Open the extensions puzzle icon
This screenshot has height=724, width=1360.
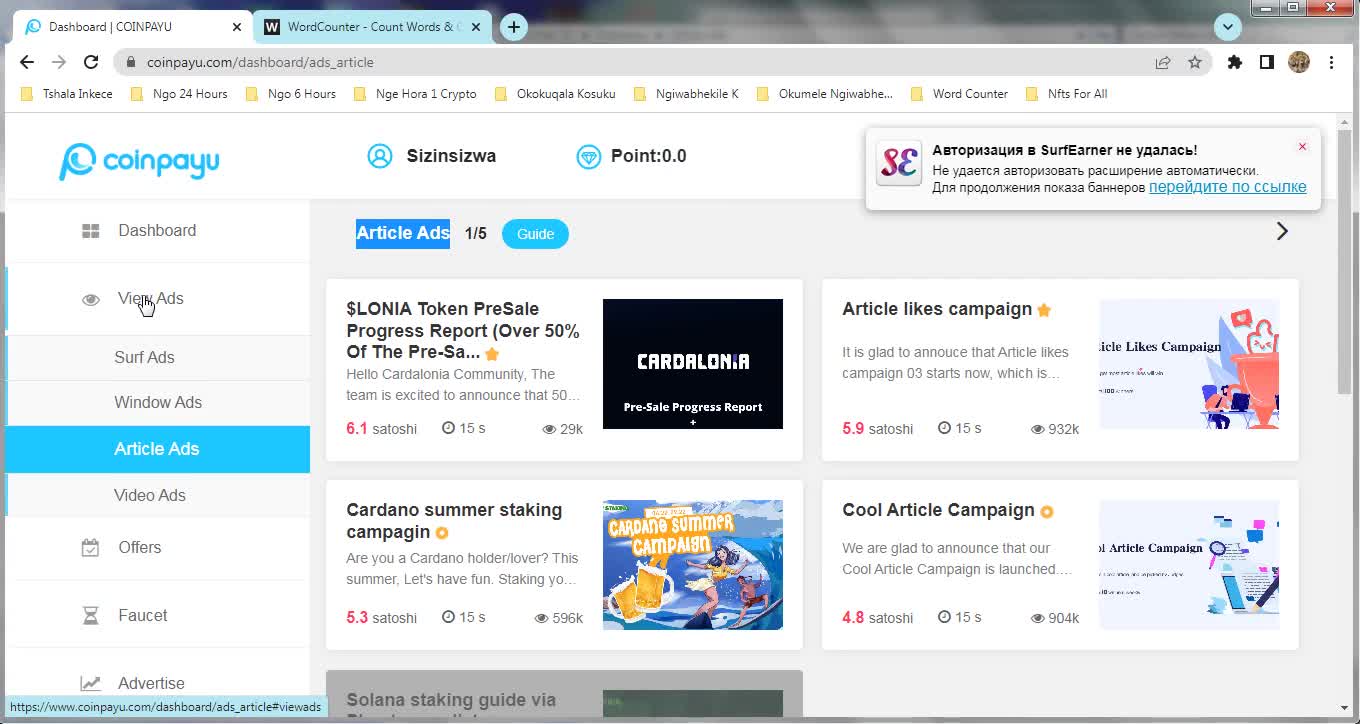(1235, 62)
